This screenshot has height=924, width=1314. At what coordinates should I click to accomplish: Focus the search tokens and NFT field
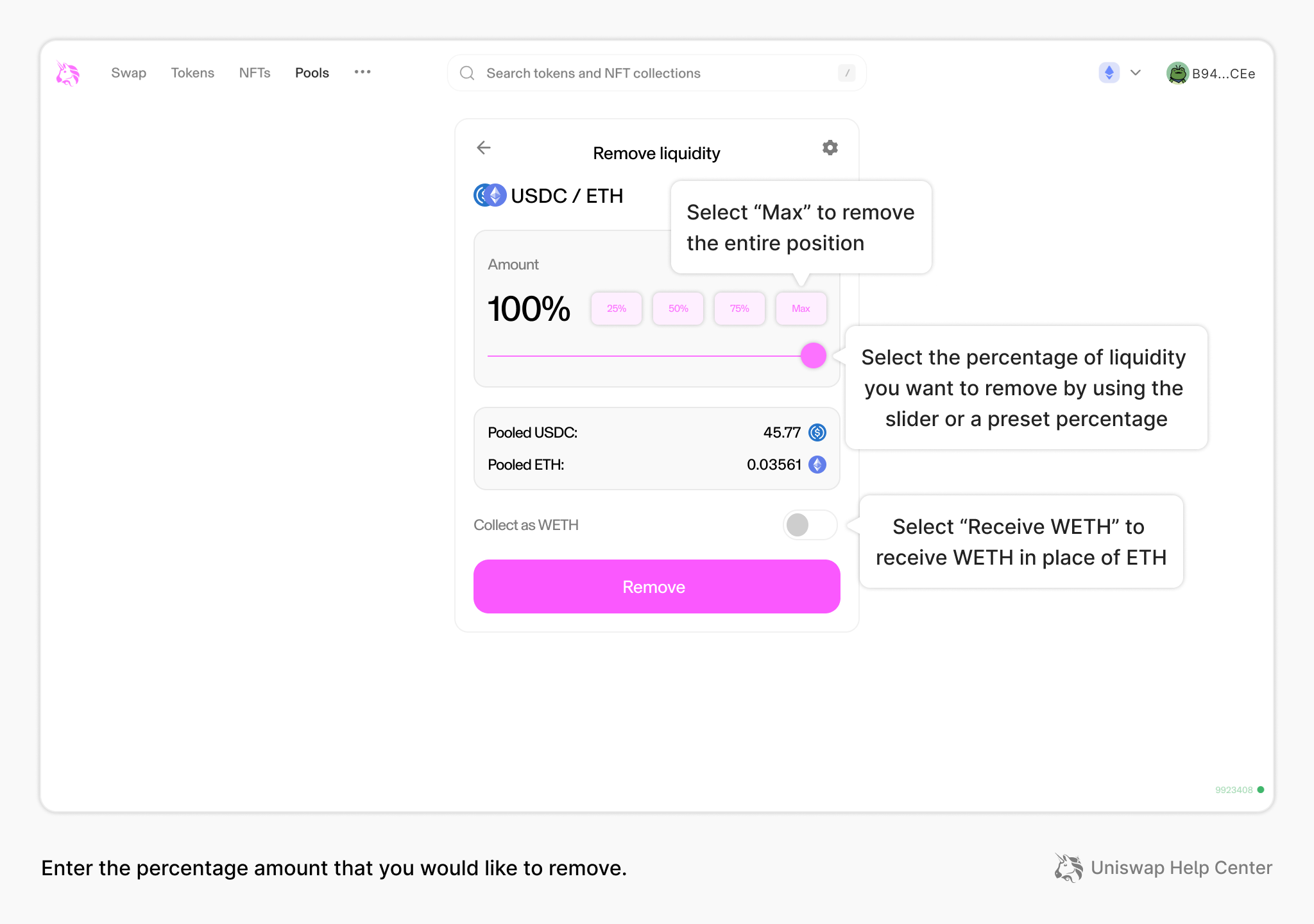(x=654, y=73)
